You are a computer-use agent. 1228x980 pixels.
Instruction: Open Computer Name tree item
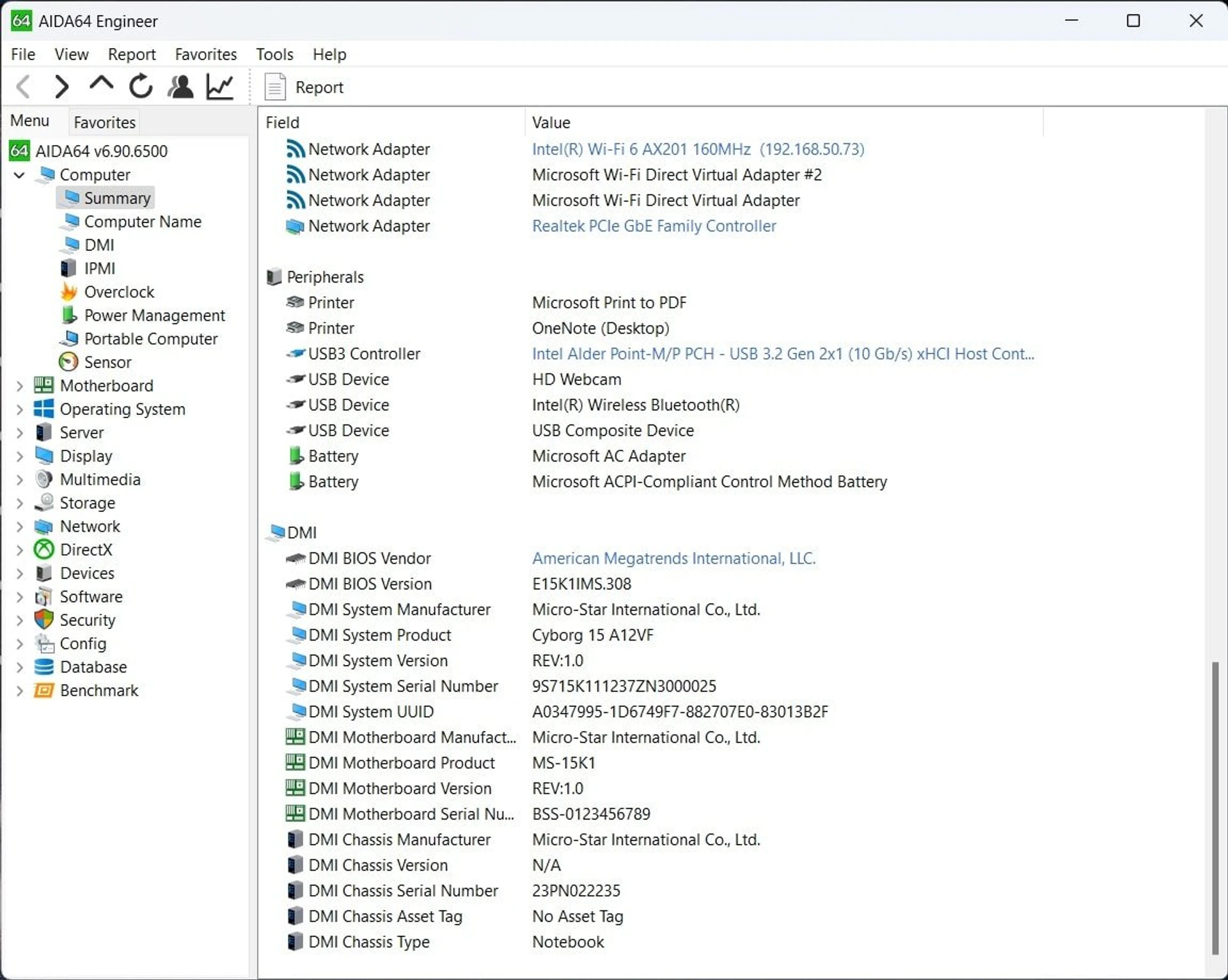click(x=143, y=222)
